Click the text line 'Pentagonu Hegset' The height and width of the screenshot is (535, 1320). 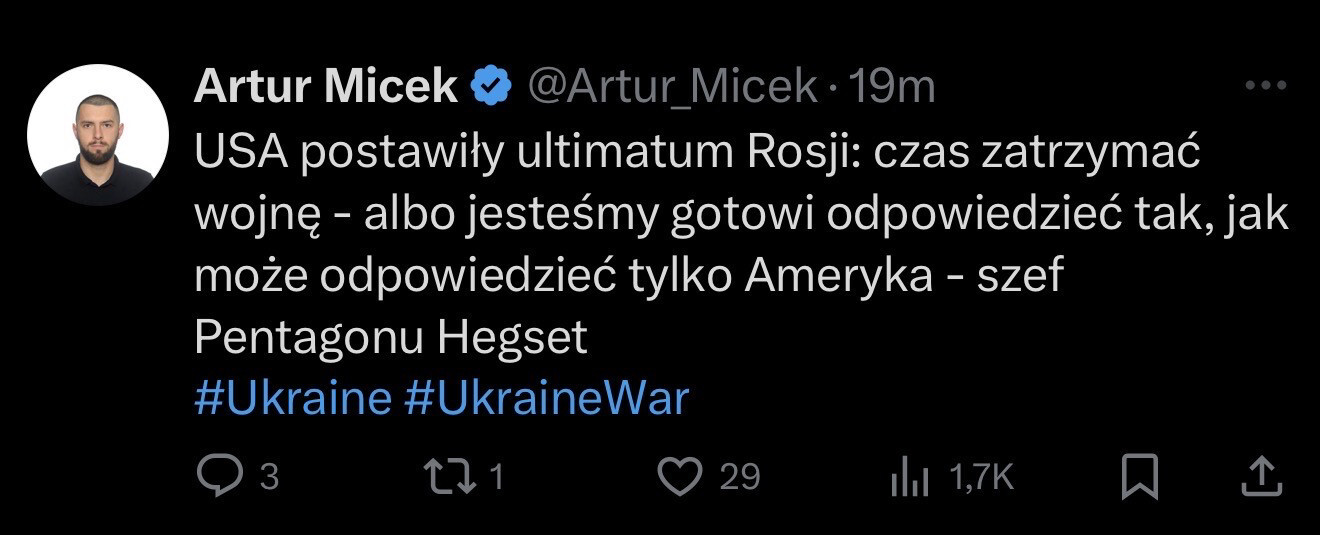[390, 338]
